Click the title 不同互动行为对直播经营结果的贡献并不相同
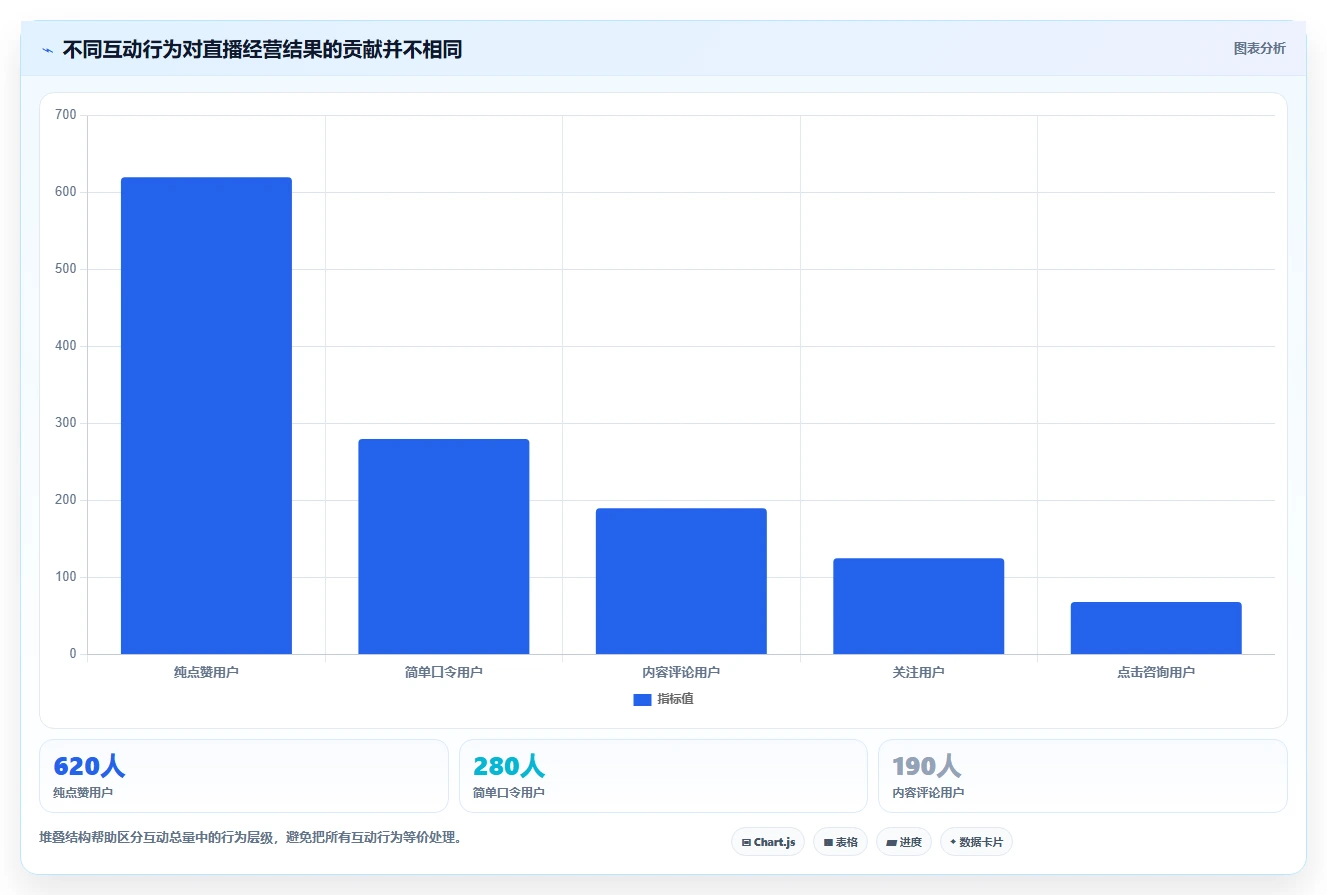The height and width of the screenshot is (895, 1327). 262,49
